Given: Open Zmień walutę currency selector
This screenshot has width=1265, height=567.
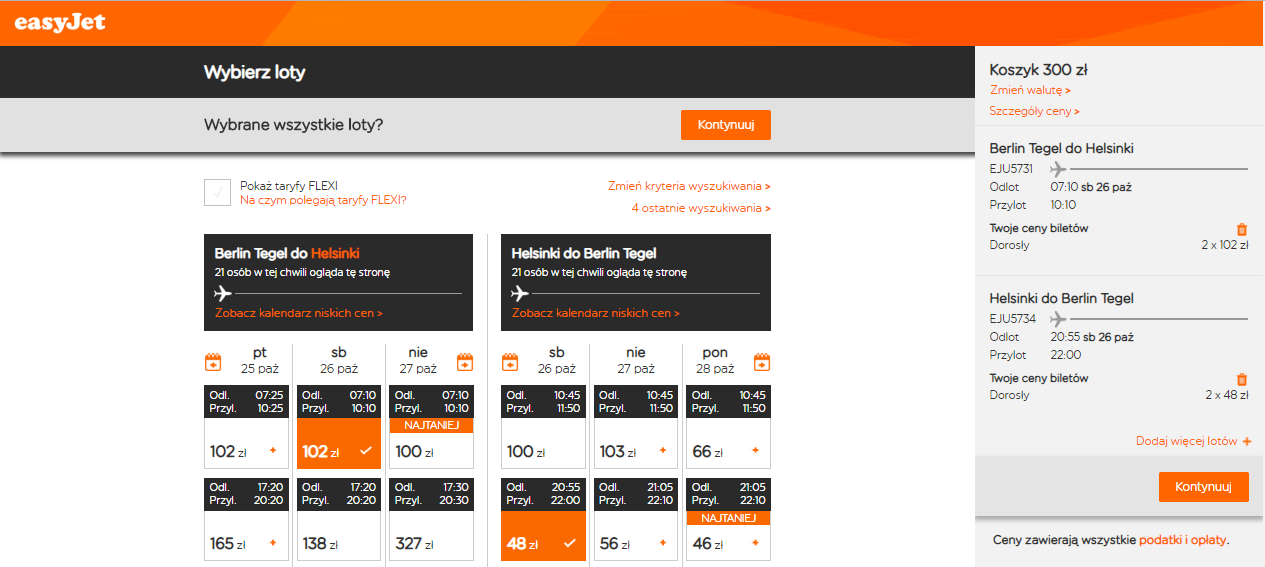Looking at the screenshot, I should coord(1030,90).
